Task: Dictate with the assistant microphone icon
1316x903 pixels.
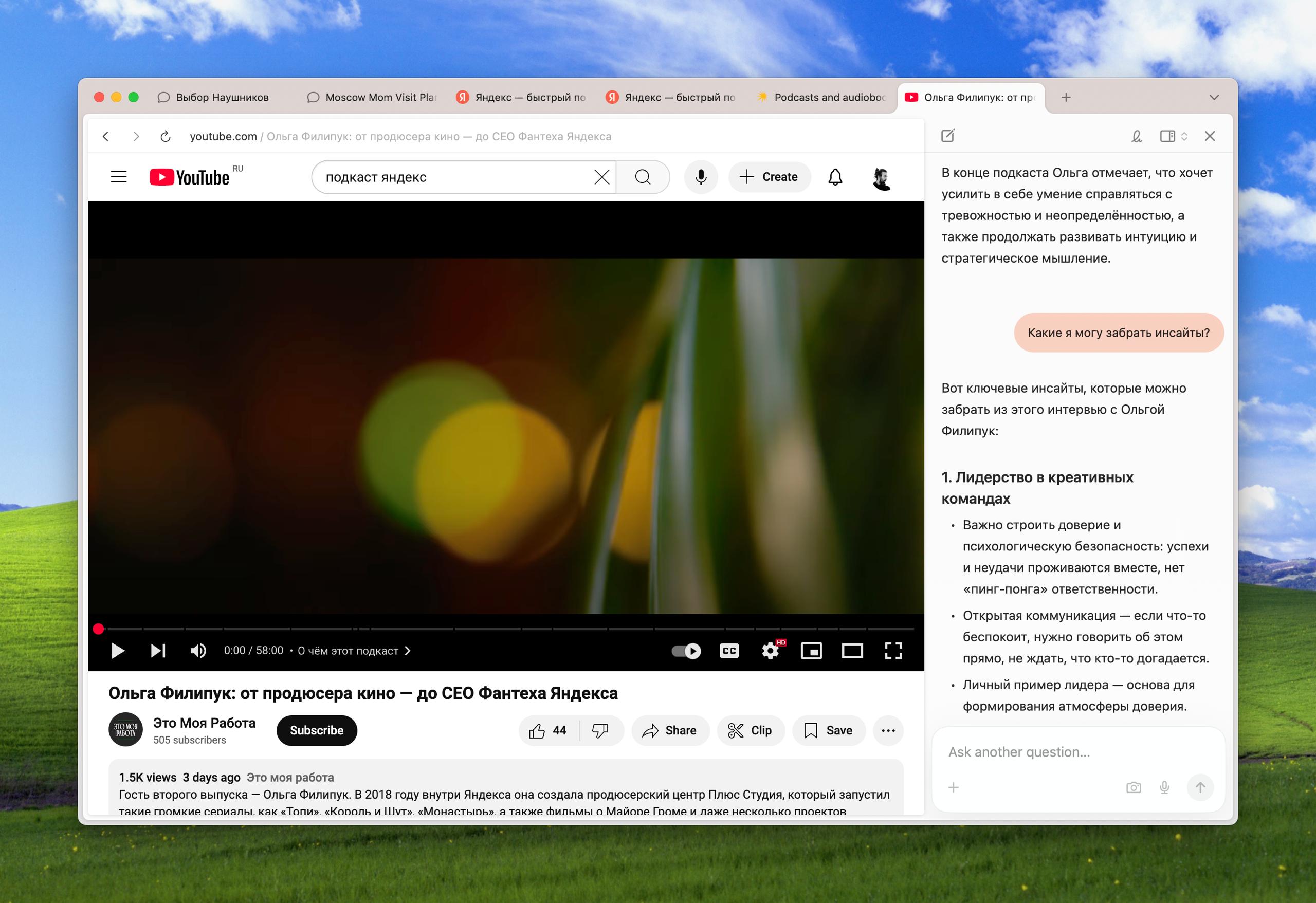Action: point(1164,787)
